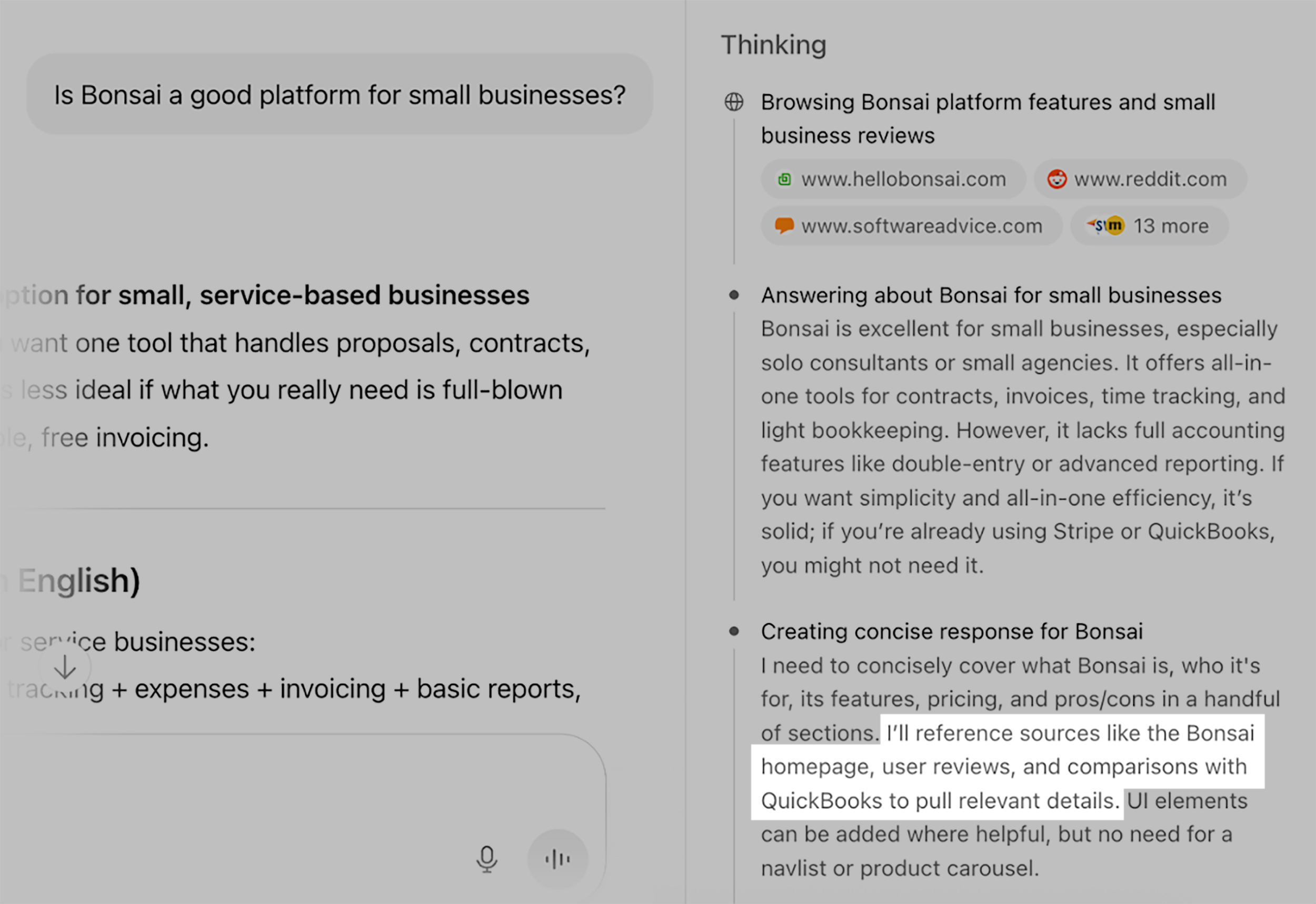This screenshot has height=904, width=1316.
Task: Click the Reddit alien icon
Action: click(x=1059, y=179)
